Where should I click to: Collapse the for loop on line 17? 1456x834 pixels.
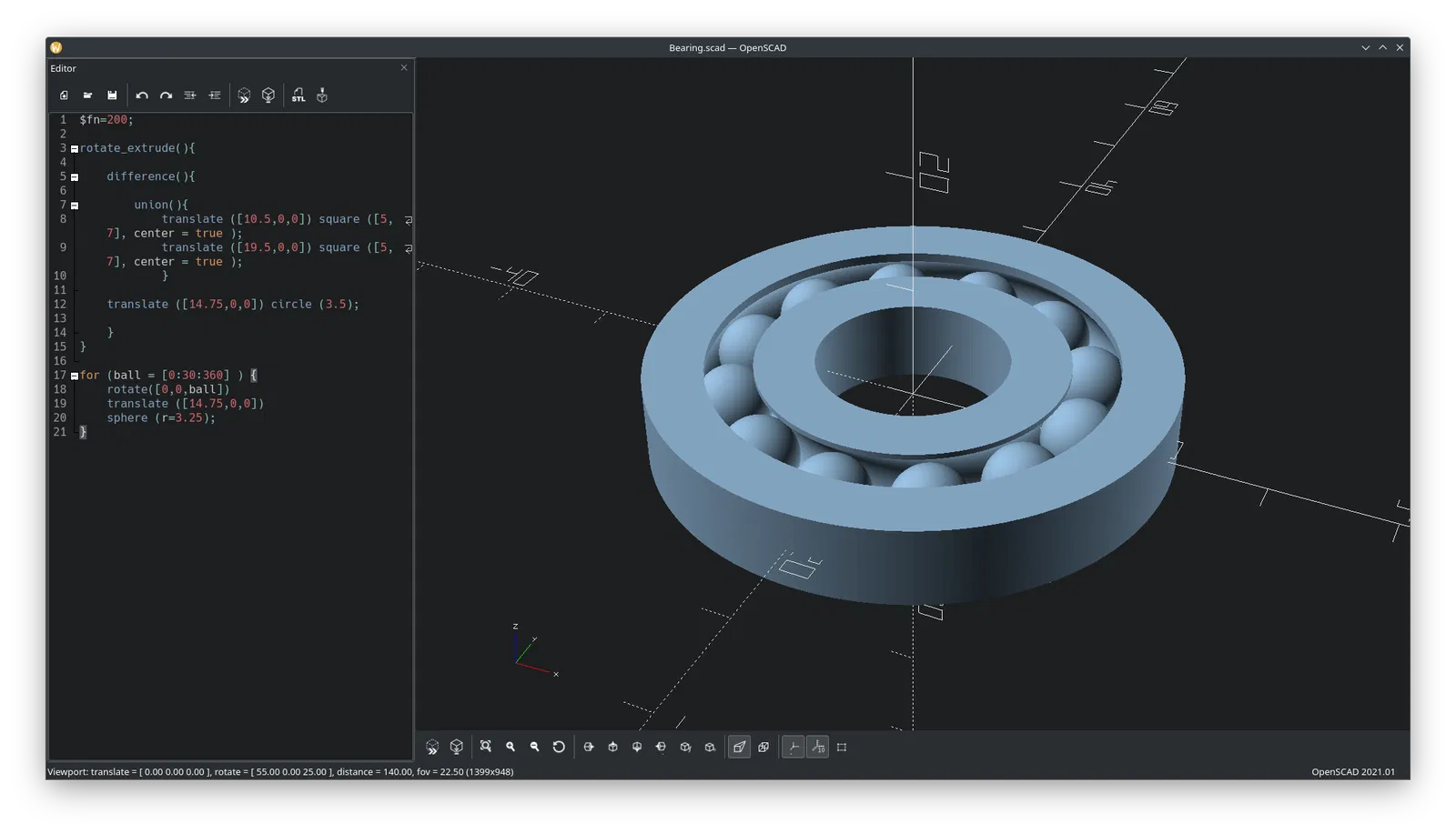point(75,376)
